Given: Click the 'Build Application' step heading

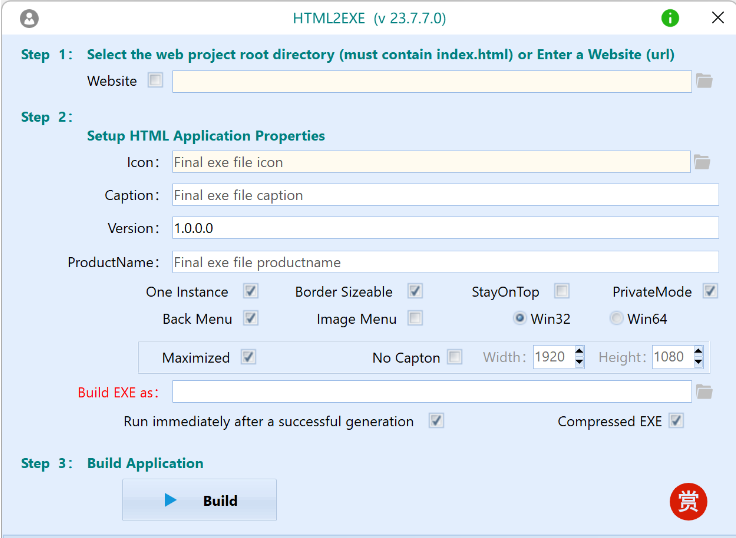Looking at the screenshot, I should 145,463.
